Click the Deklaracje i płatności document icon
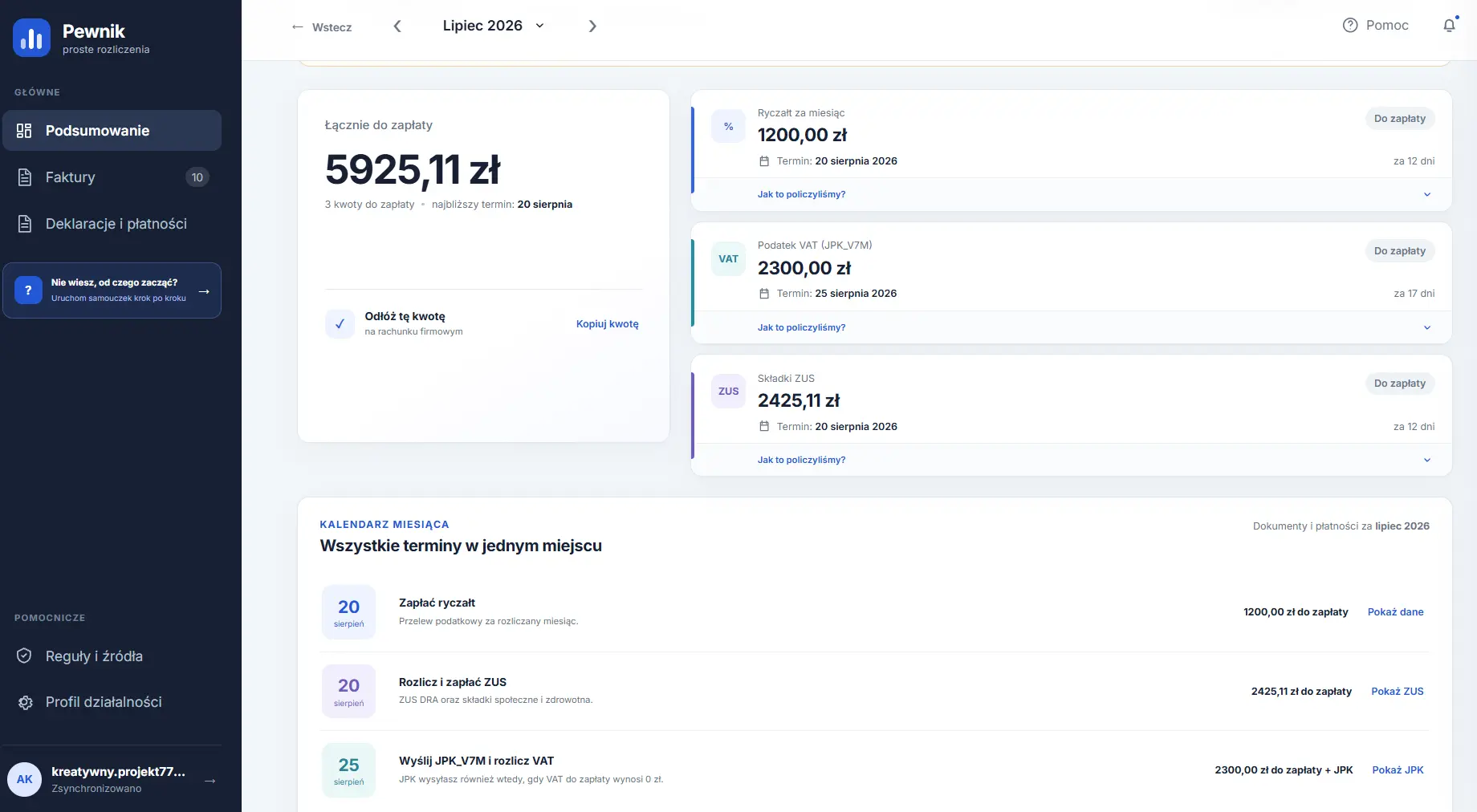The height and width of the screenshot is (812, 1477). pyautogui.click(x=25, y=224)
